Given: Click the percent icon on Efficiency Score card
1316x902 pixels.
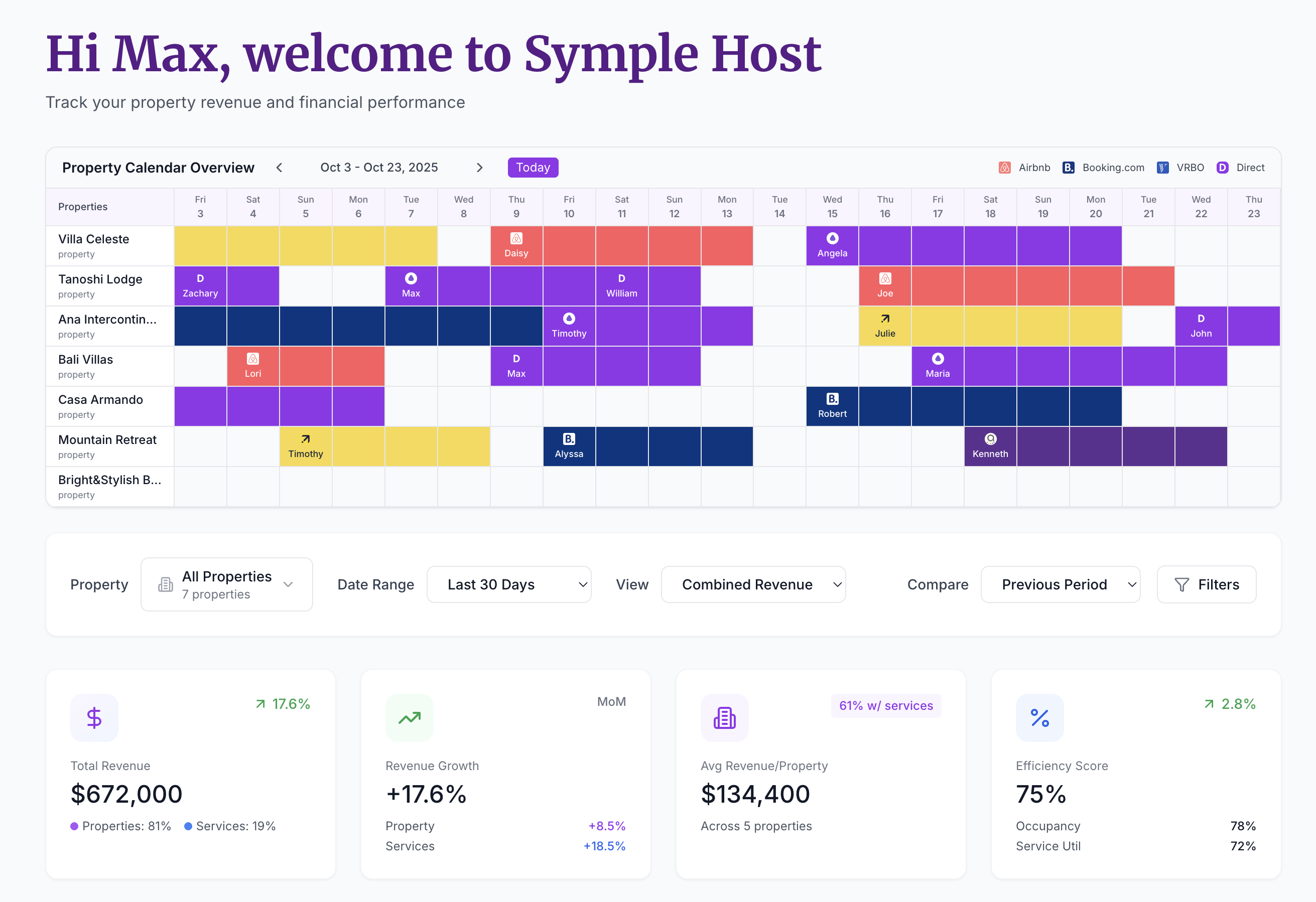Looking at the screenshot, I should pos(1039,717).
